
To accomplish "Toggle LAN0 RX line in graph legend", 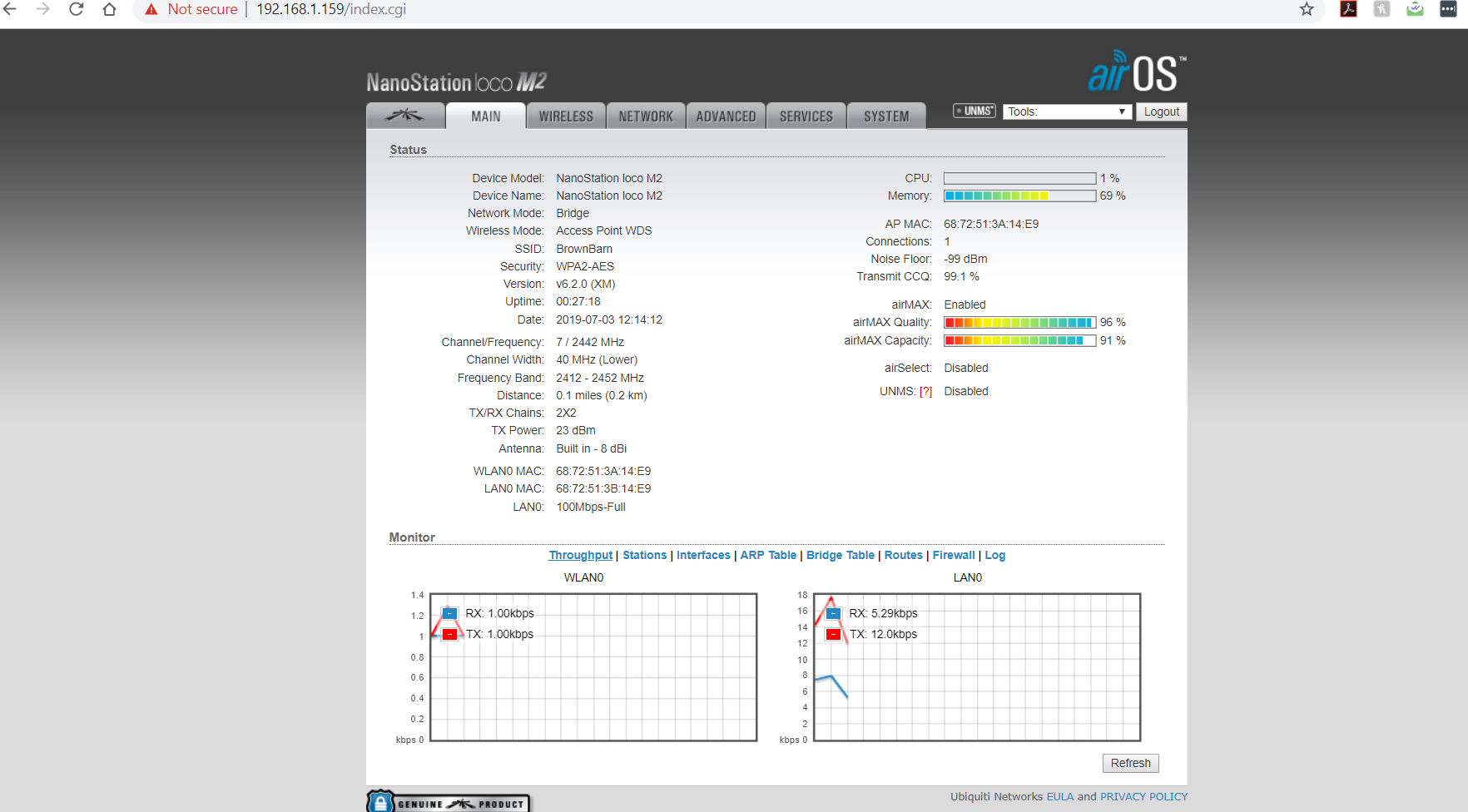I will (833, 614).
